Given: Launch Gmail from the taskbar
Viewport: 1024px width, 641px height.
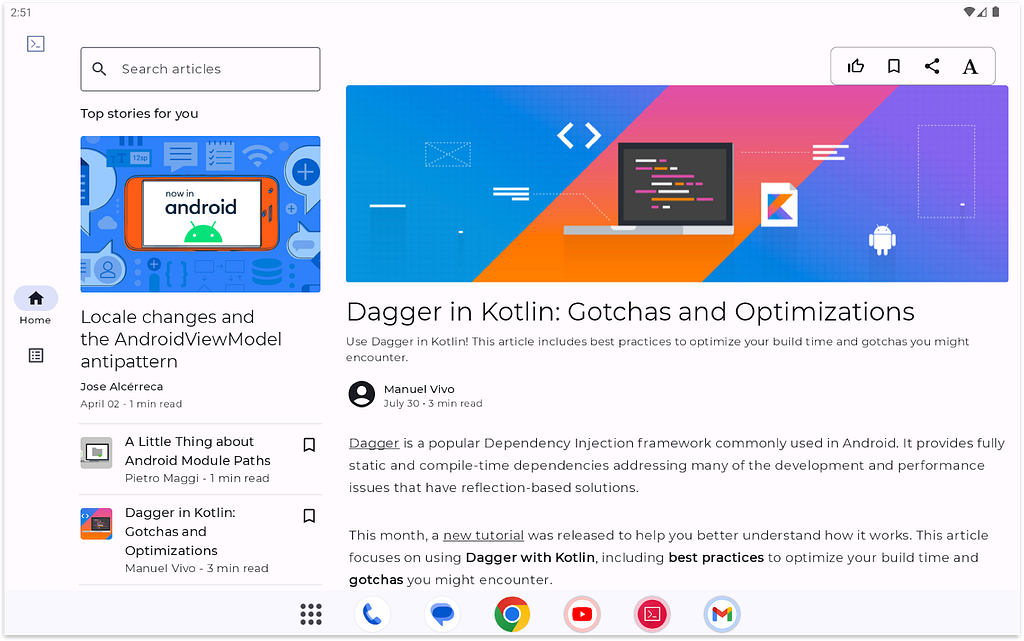Looking at the screenshot, I should coord(722,614).
